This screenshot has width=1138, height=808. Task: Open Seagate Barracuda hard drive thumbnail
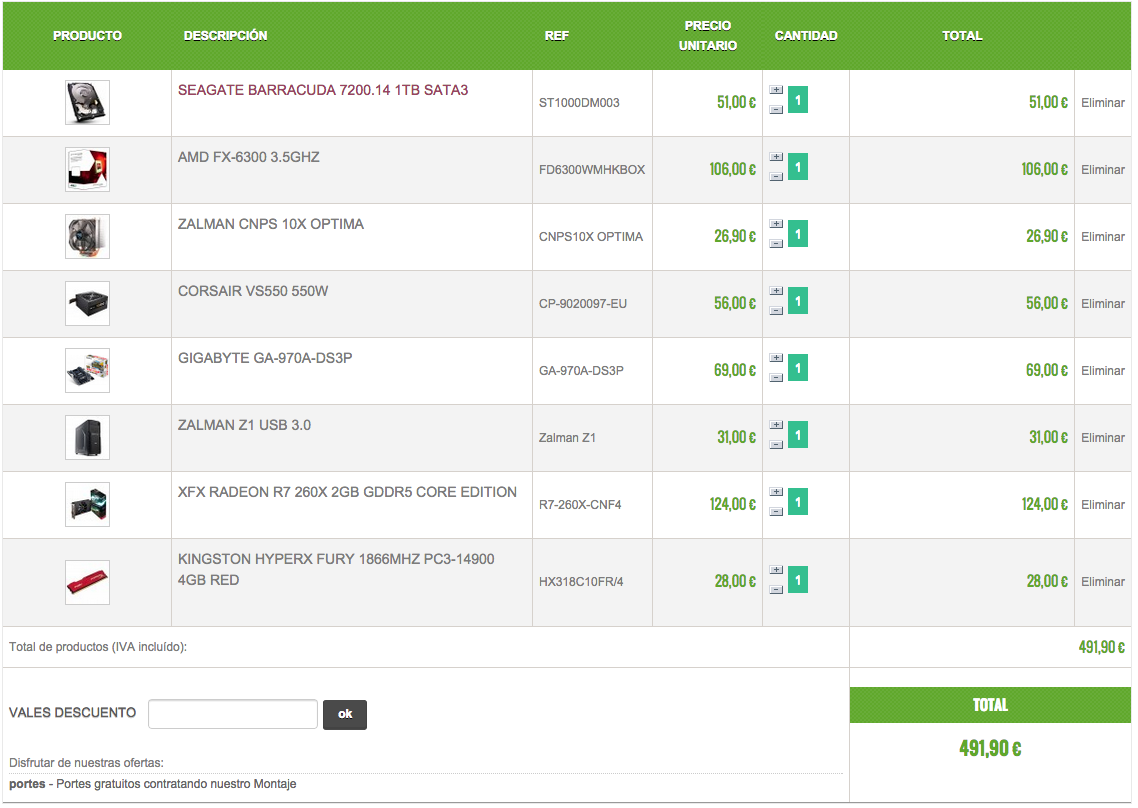click(87, 102)
